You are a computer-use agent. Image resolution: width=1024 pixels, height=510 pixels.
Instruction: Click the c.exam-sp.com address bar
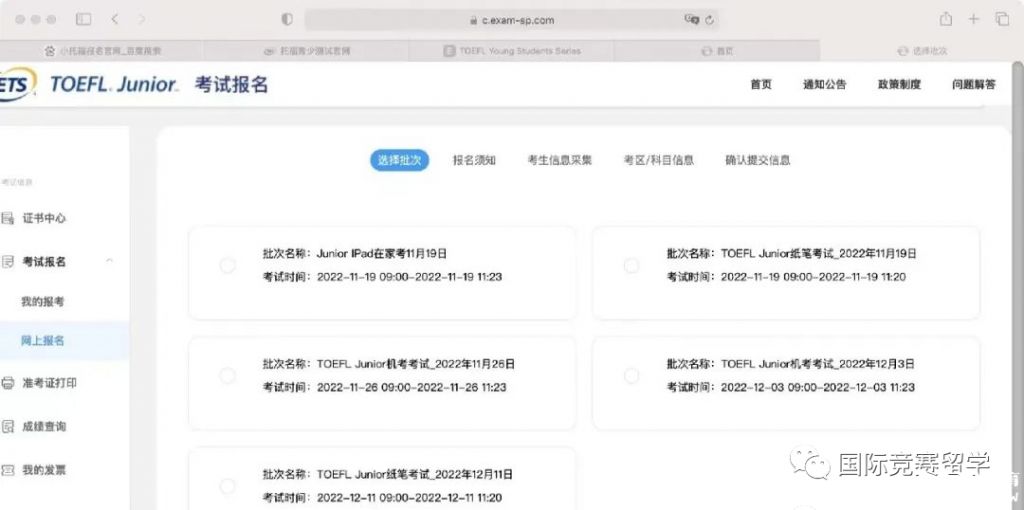[511, 20]
